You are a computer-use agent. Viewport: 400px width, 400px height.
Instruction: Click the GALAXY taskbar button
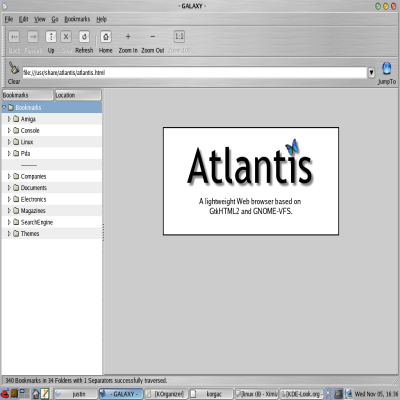(x=121, y=394)
